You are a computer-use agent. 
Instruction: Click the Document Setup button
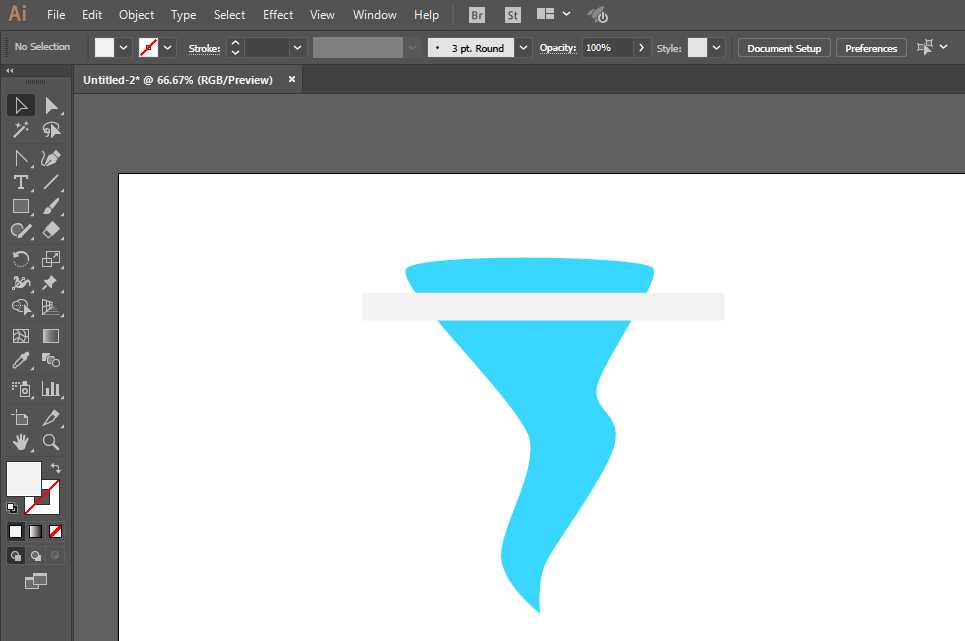point(784,48)
